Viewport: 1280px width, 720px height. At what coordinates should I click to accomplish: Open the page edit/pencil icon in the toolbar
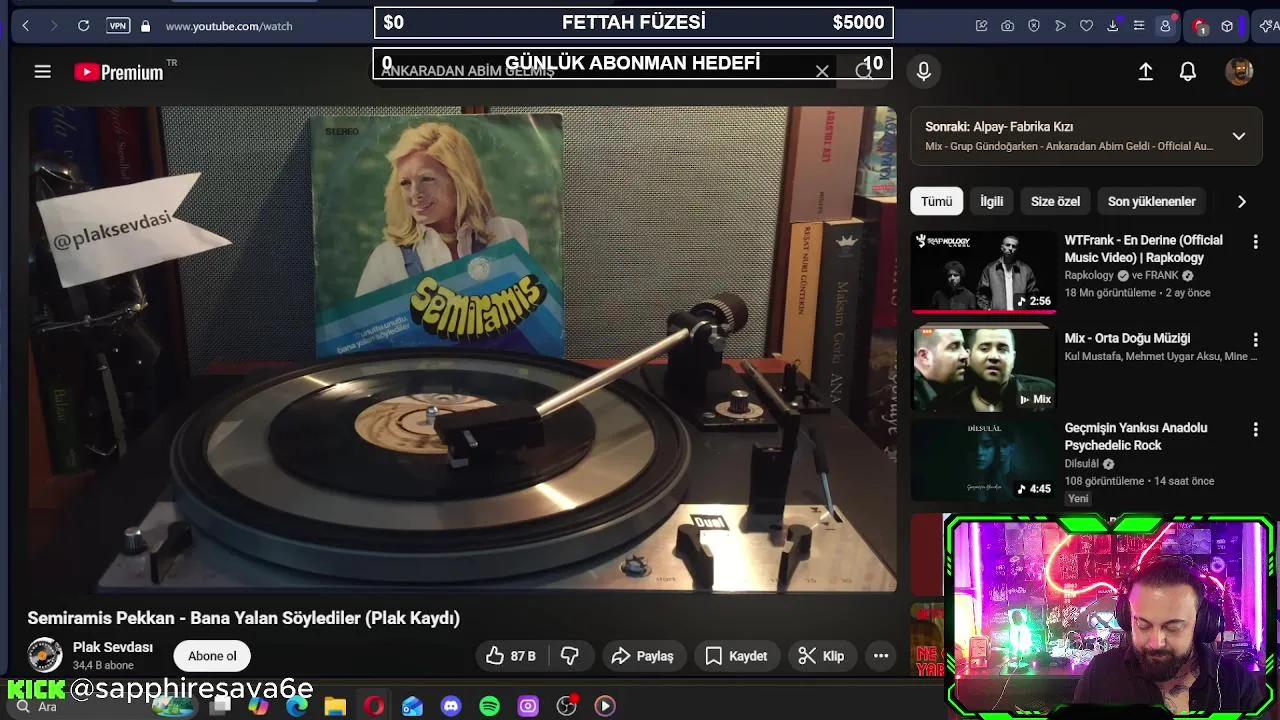tap(982, 26)
